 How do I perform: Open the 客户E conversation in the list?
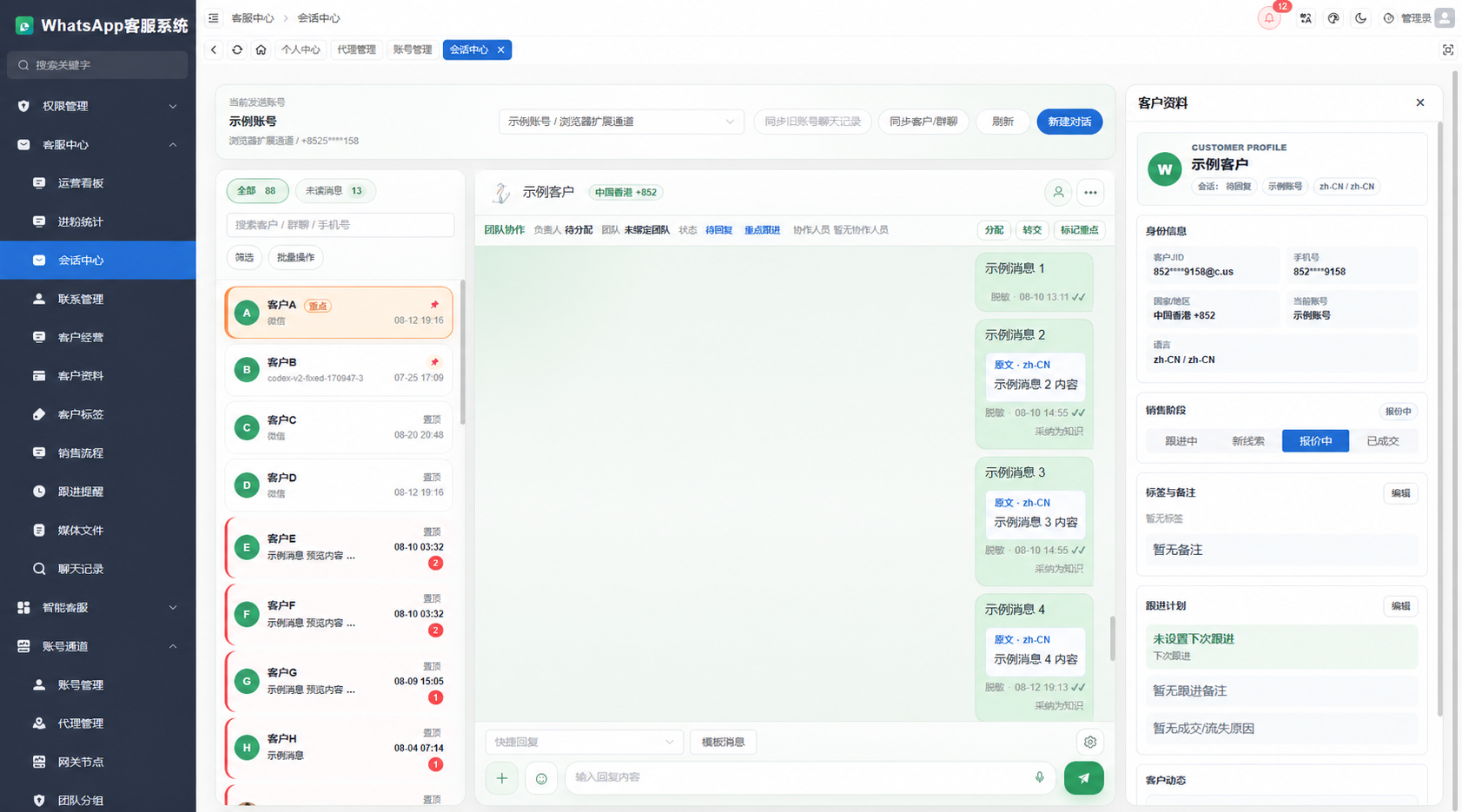pyautogui.click(x=339, y=547)
